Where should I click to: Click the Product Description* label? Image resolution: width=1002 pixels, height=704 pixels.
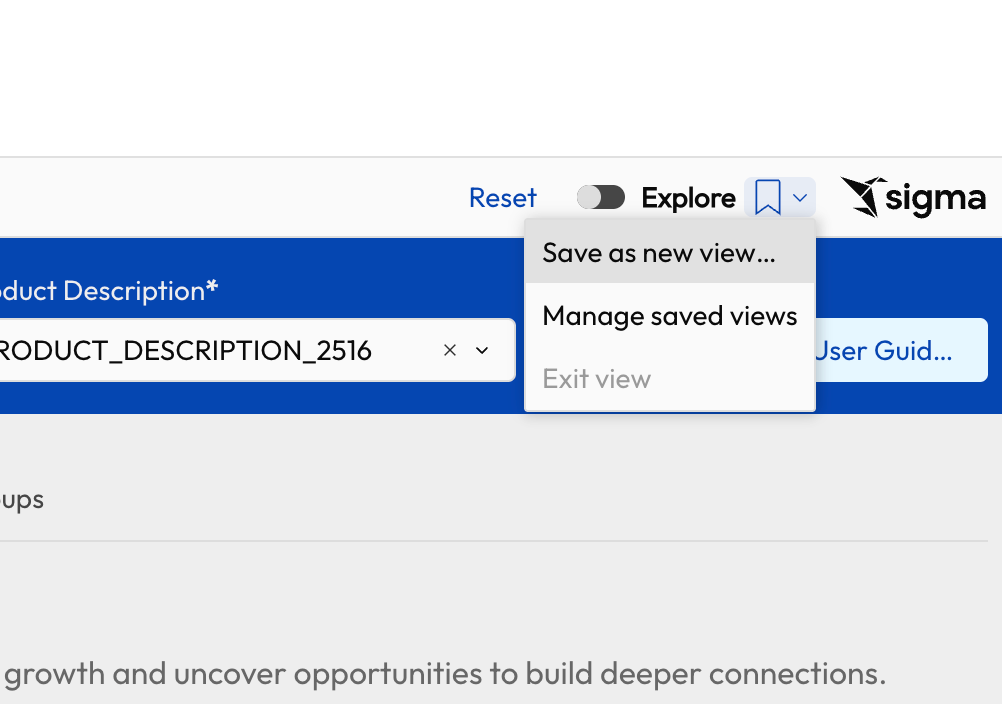(109, 291)
